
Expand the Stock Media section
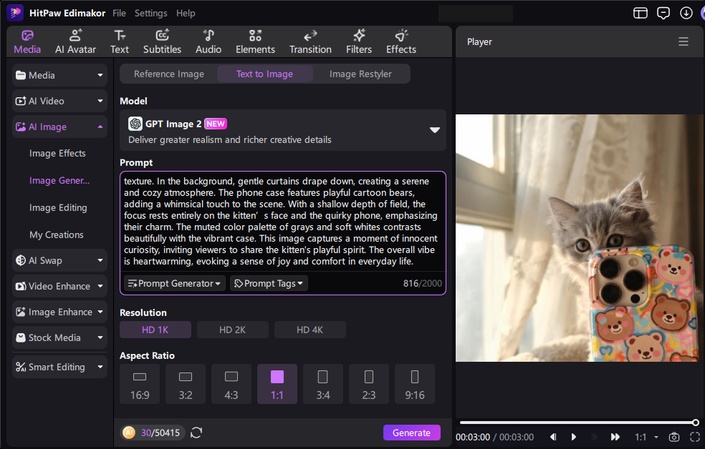point(60,338)
